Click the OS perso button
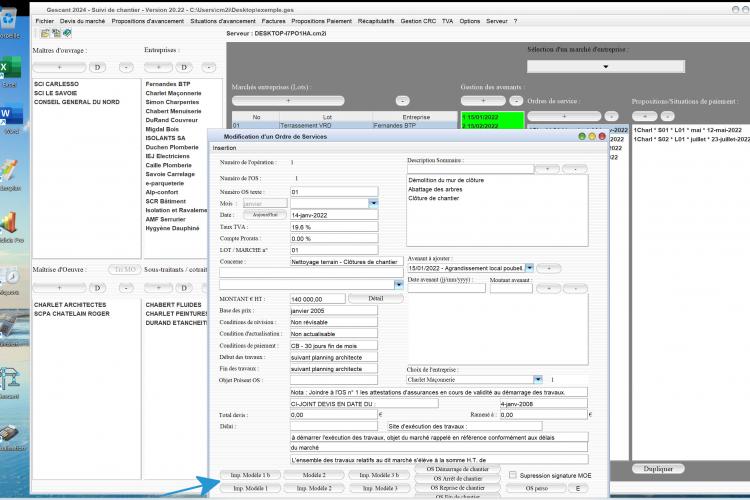The height and width of the screenshot is (500, 750). 536,488
